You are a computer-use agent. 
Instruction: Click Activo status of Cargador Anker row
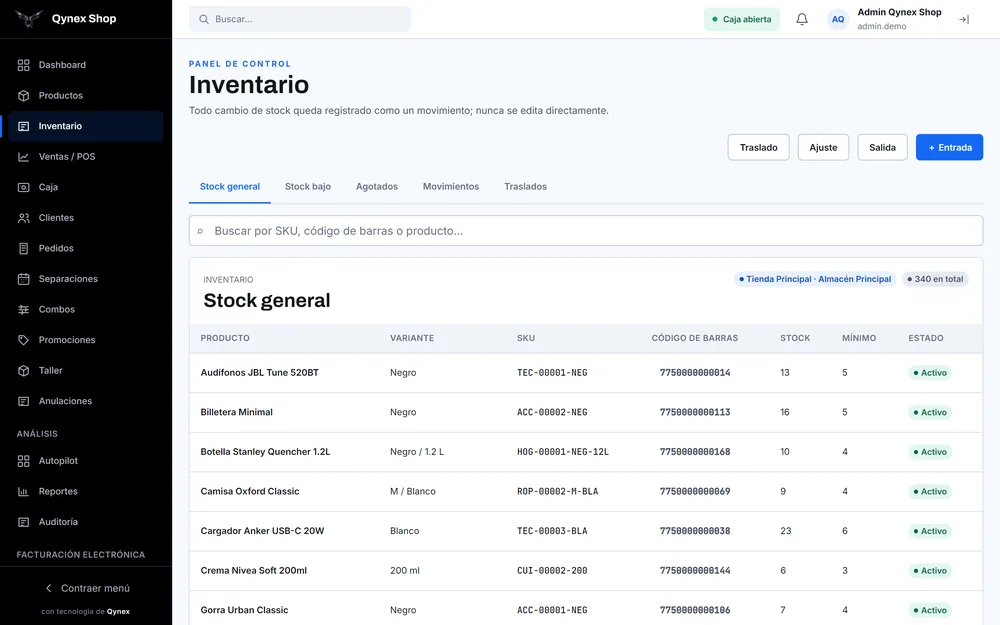[930, 531]
